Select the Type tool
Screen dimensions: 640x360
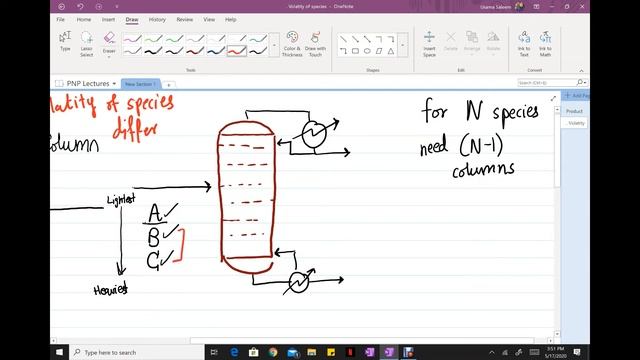(65, 41)
